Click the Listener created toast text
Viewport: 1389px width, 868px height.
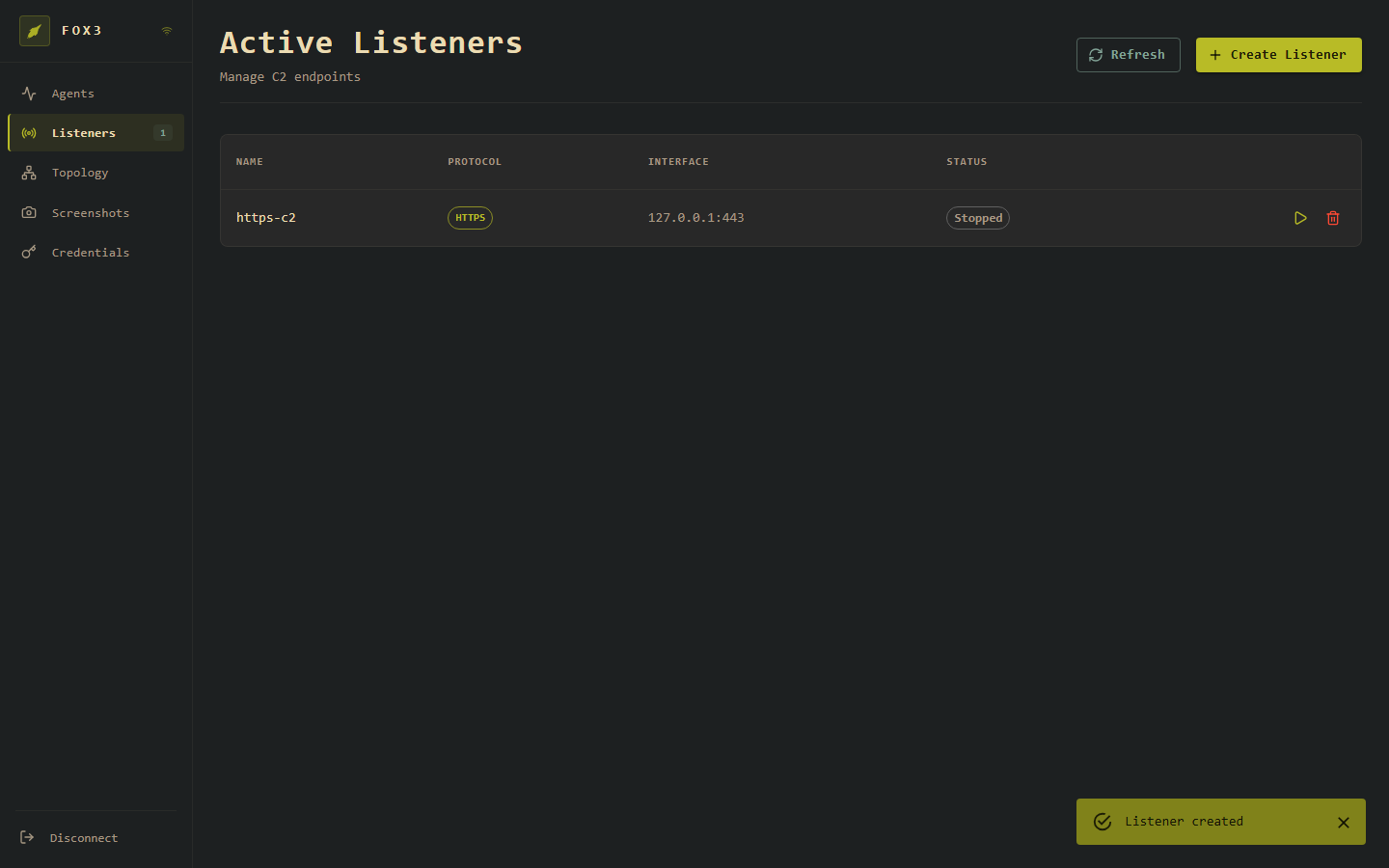1184,822
